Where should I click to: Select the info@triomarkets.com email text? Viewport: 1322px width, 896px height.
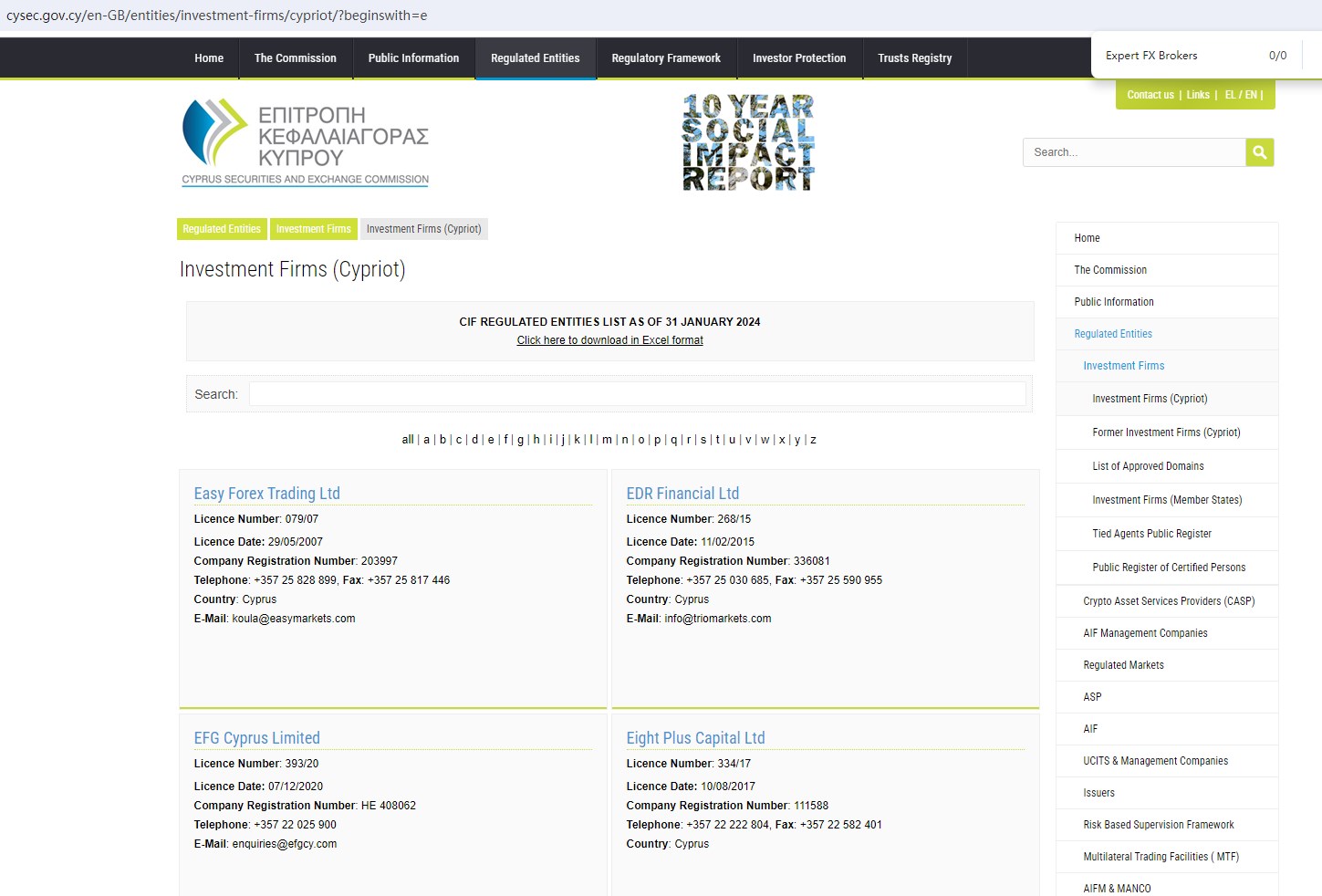(718, 619)
